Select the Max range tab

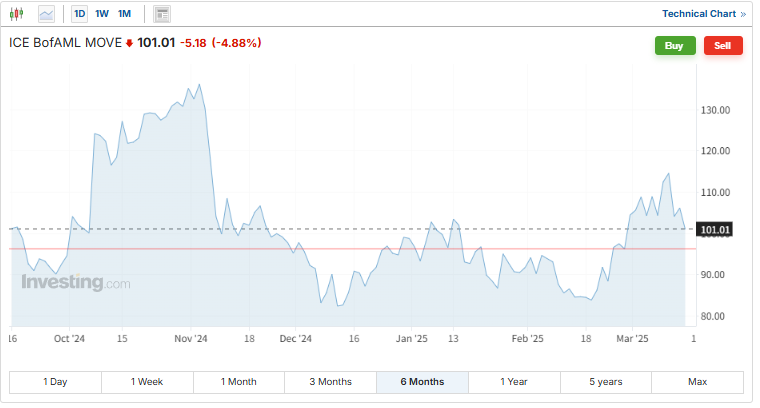tap(697, 382)
